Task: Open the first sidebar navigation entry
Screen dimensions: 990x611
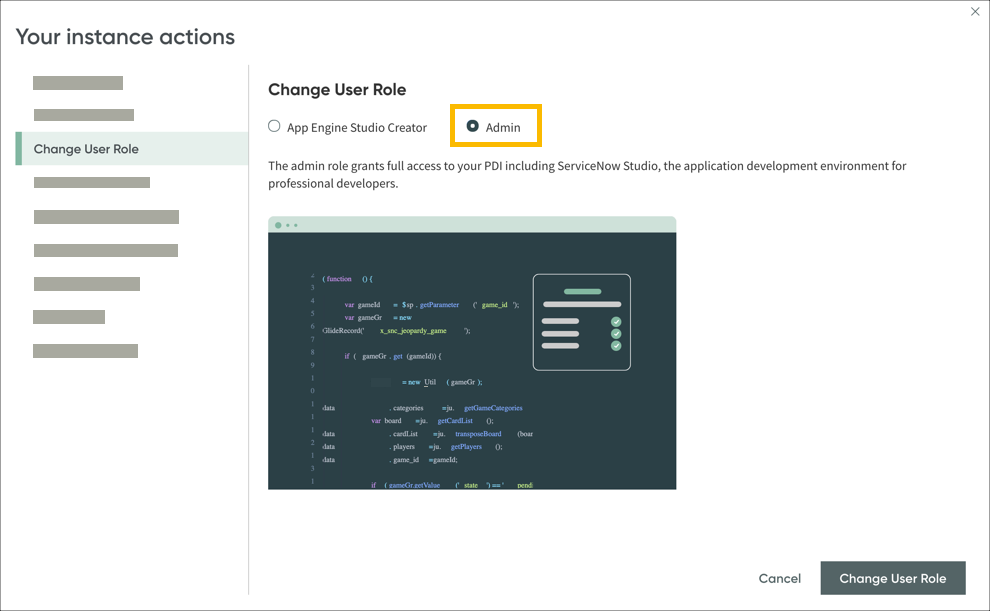Action: [x=78, y=82]
